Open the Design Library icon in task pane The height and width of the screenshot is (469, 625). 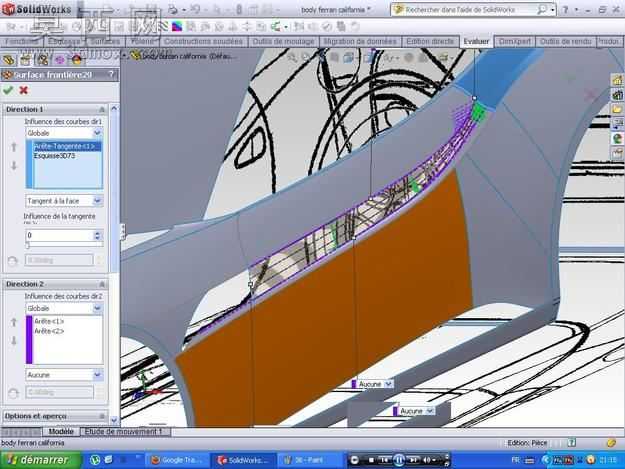pyautogui.click(x=617, y=95)
